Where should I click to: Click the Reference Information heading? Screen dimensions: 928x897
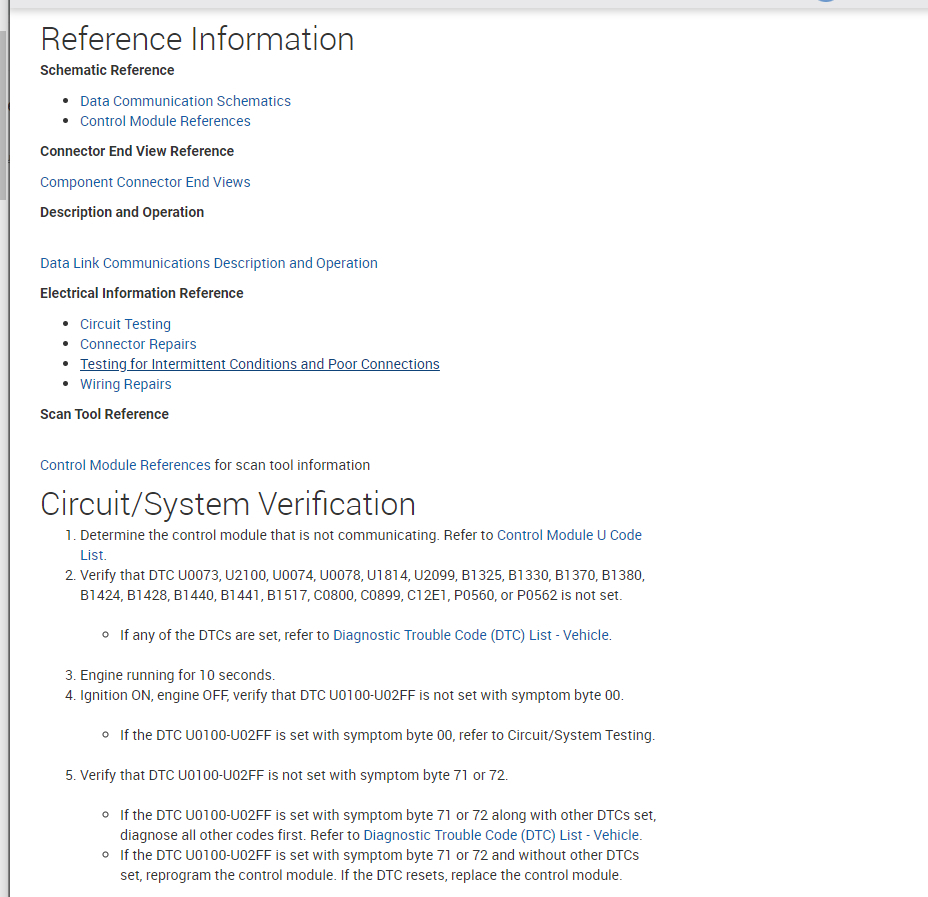[197, 39]
